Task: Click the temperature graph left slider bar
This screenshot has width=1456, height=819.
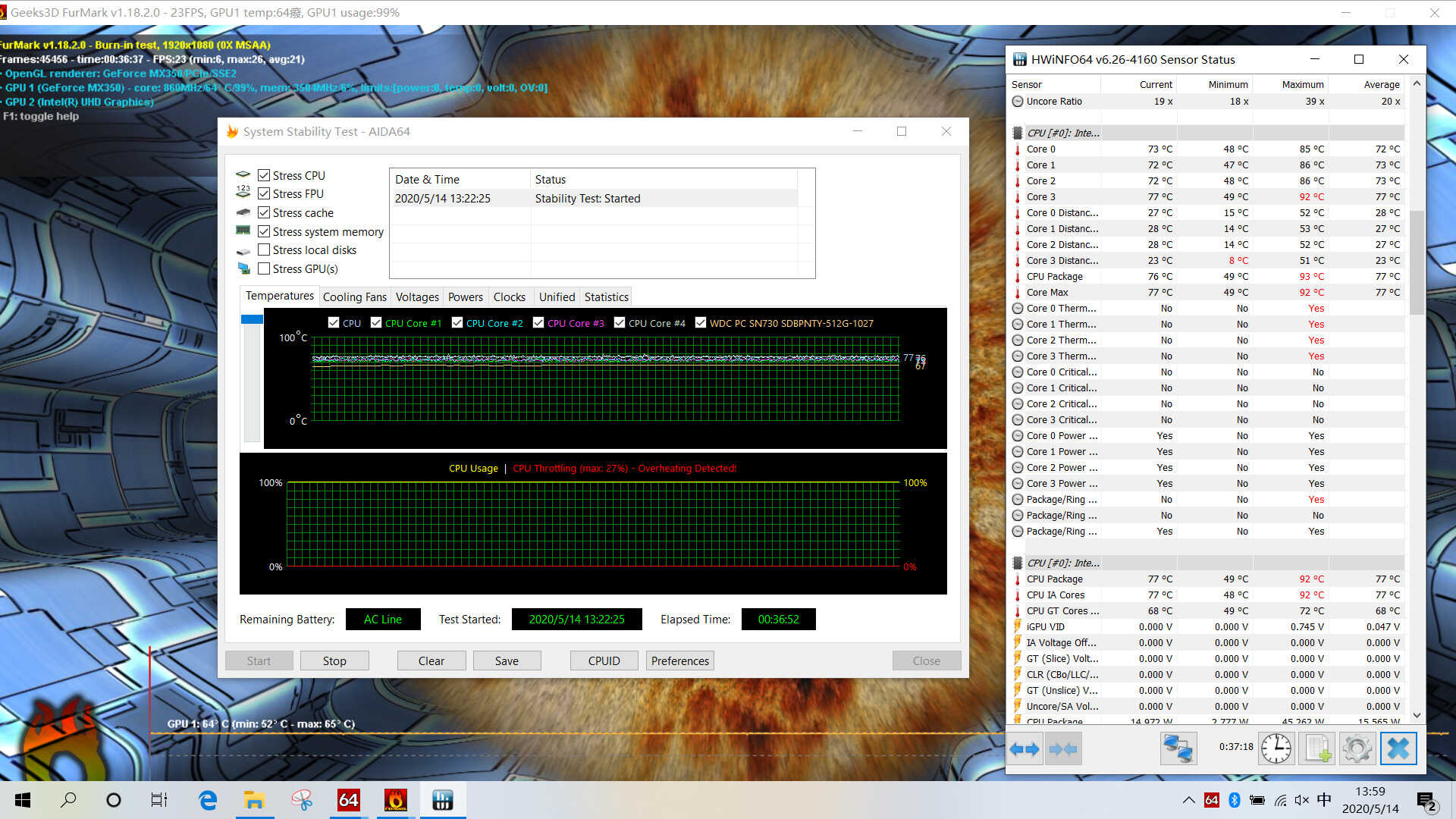Action: [252, 378]
